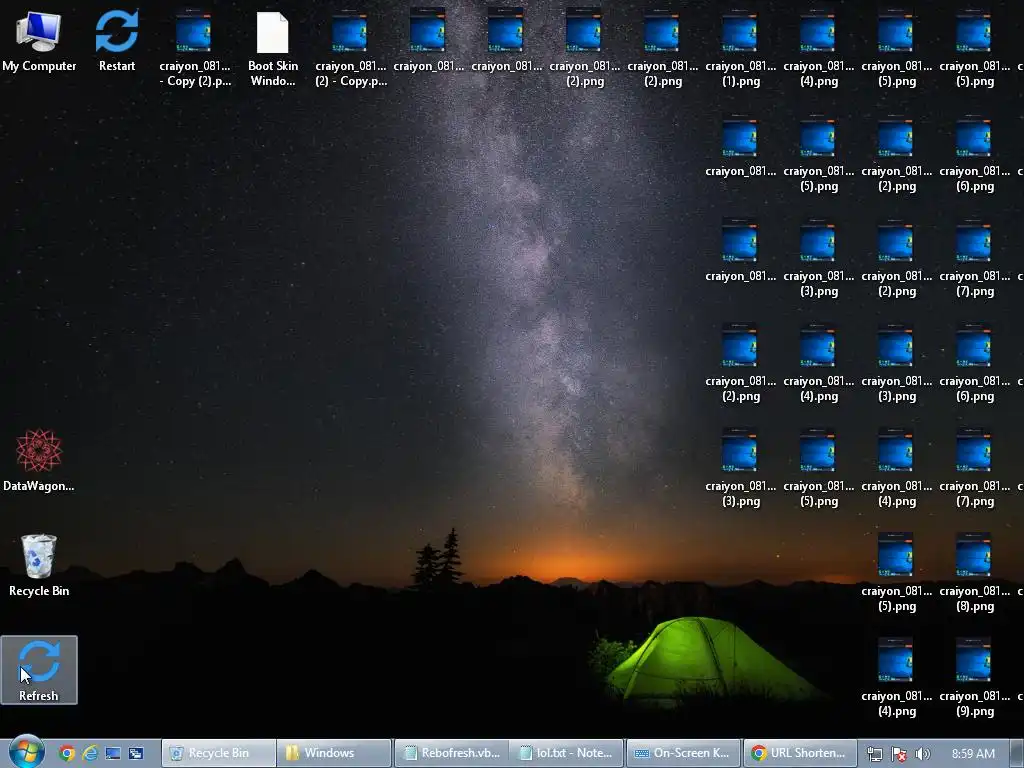Viewport: 1024px width, 768px height.
Task: Select the My Computer desktop icon
Action: point(39,40)
